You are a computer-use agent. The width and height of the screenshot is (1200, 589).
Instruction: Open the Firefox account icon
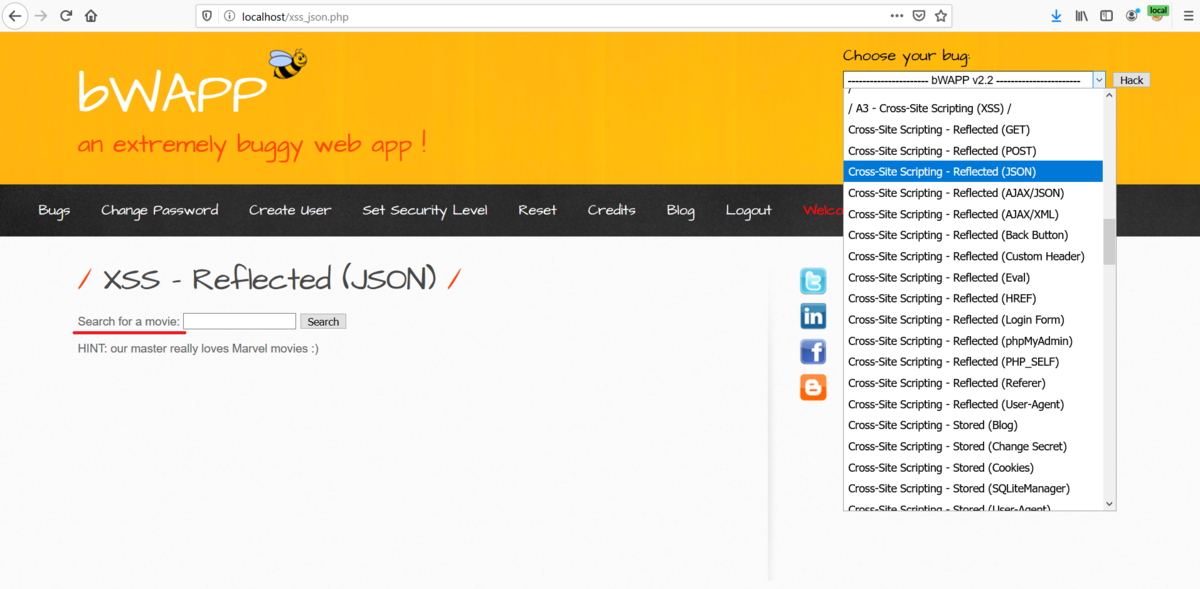(1132, 16)
